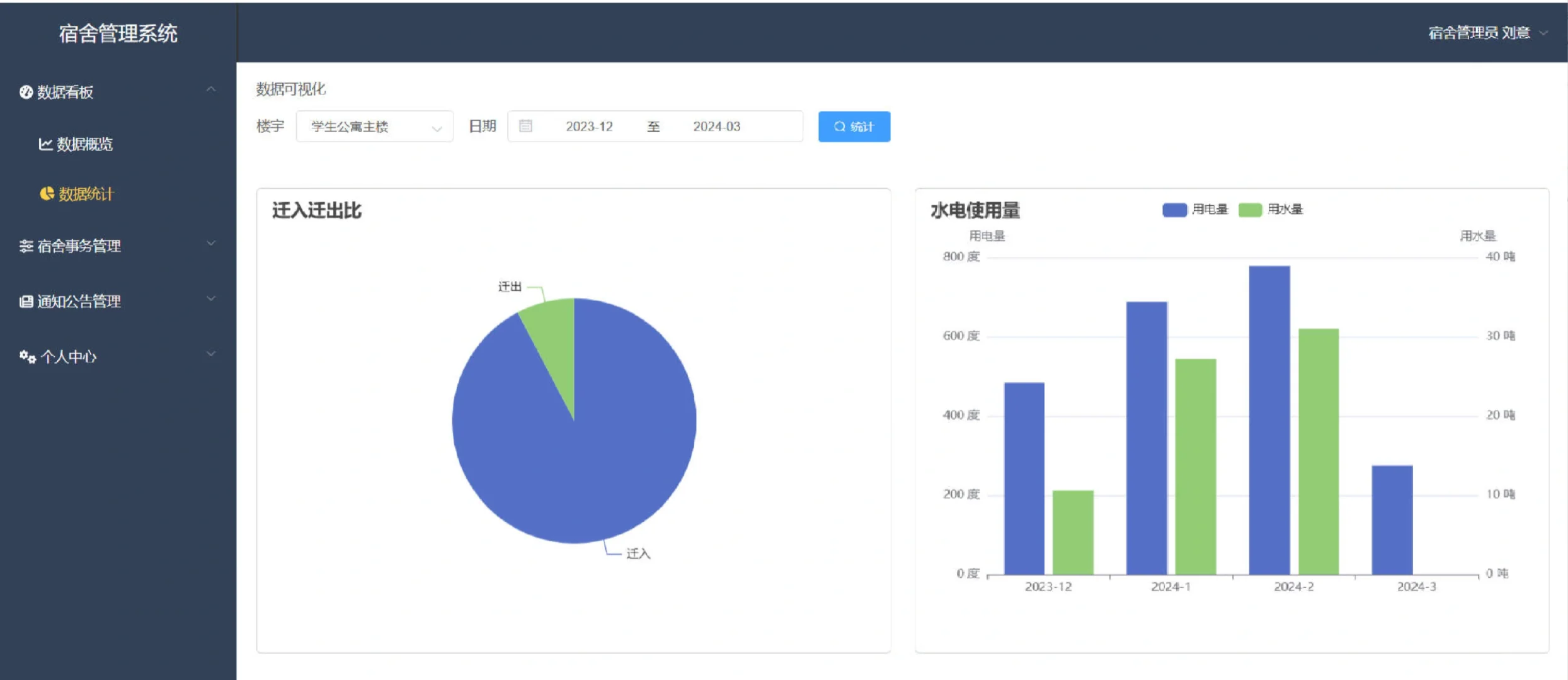Viewport: 1568px width, 680px height.
Task: Click the calendar icon in date field
Action: 525,127
